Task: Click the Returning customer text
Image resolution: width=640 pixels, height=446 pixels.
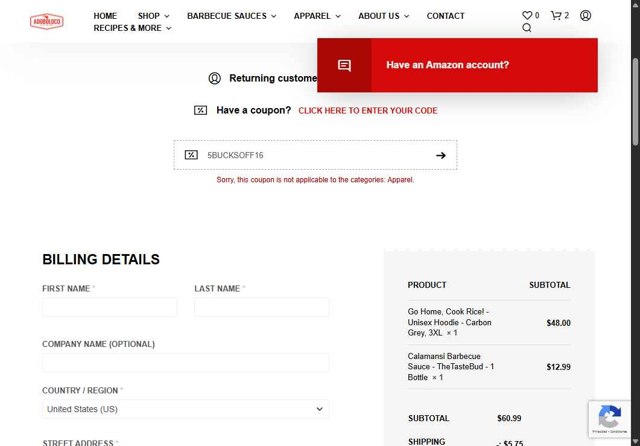Action: (x=273, y=78)
